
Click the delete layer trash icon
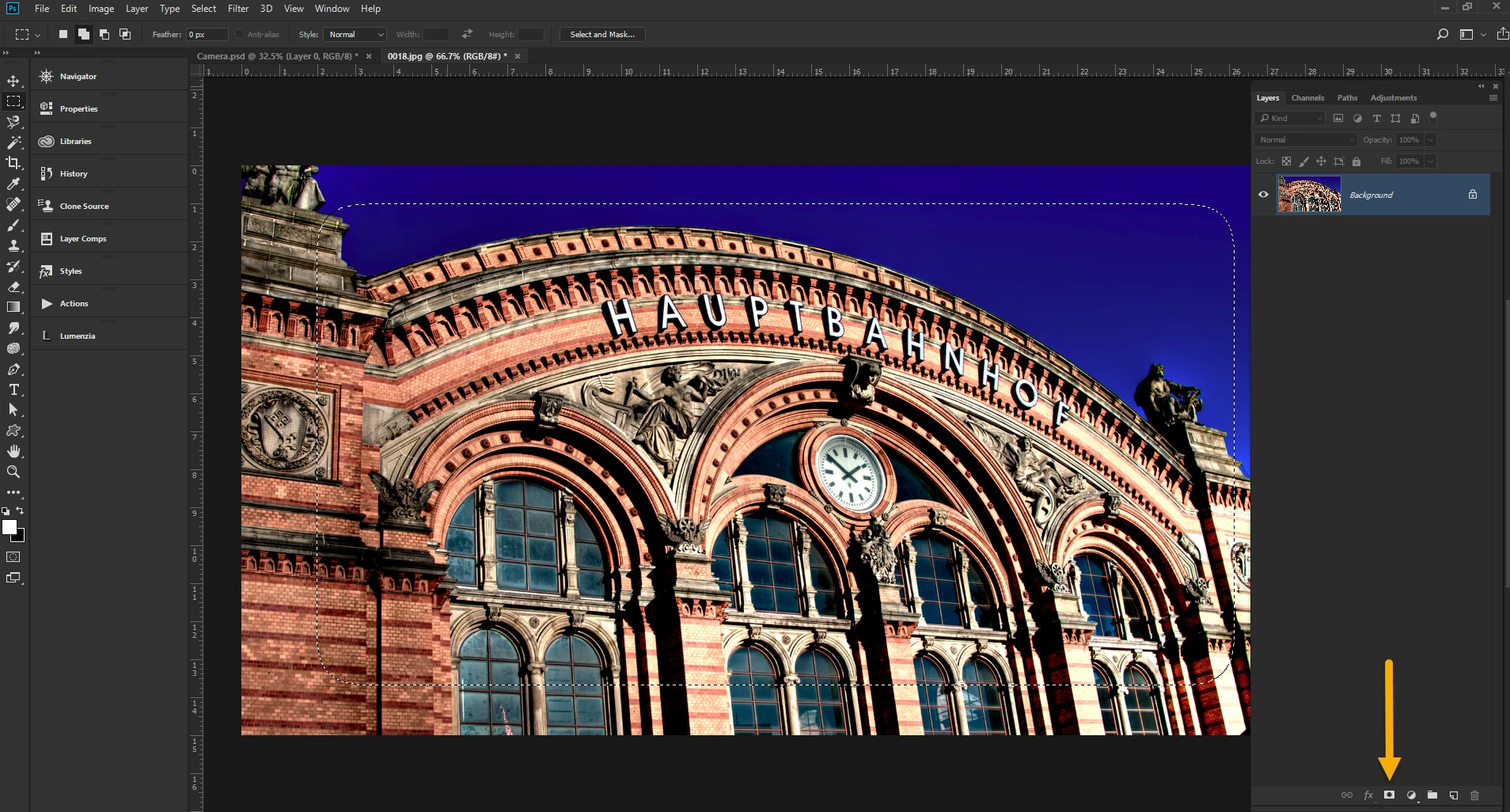1474,795
